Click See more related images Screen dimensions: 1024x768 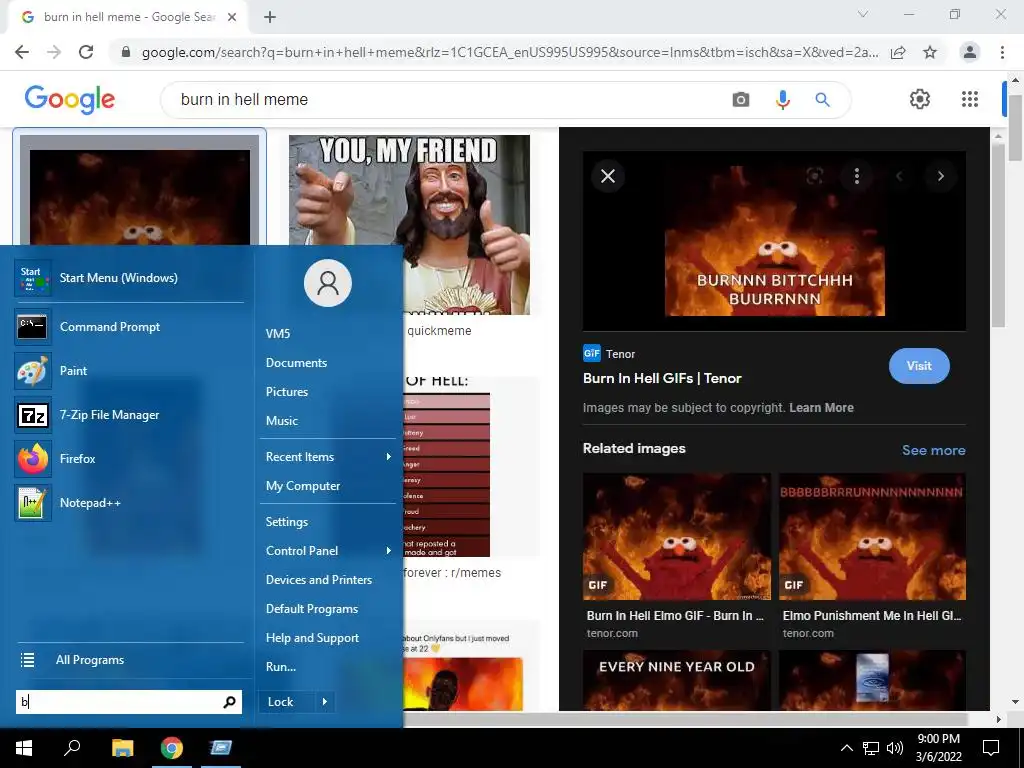tap(933, 450)
